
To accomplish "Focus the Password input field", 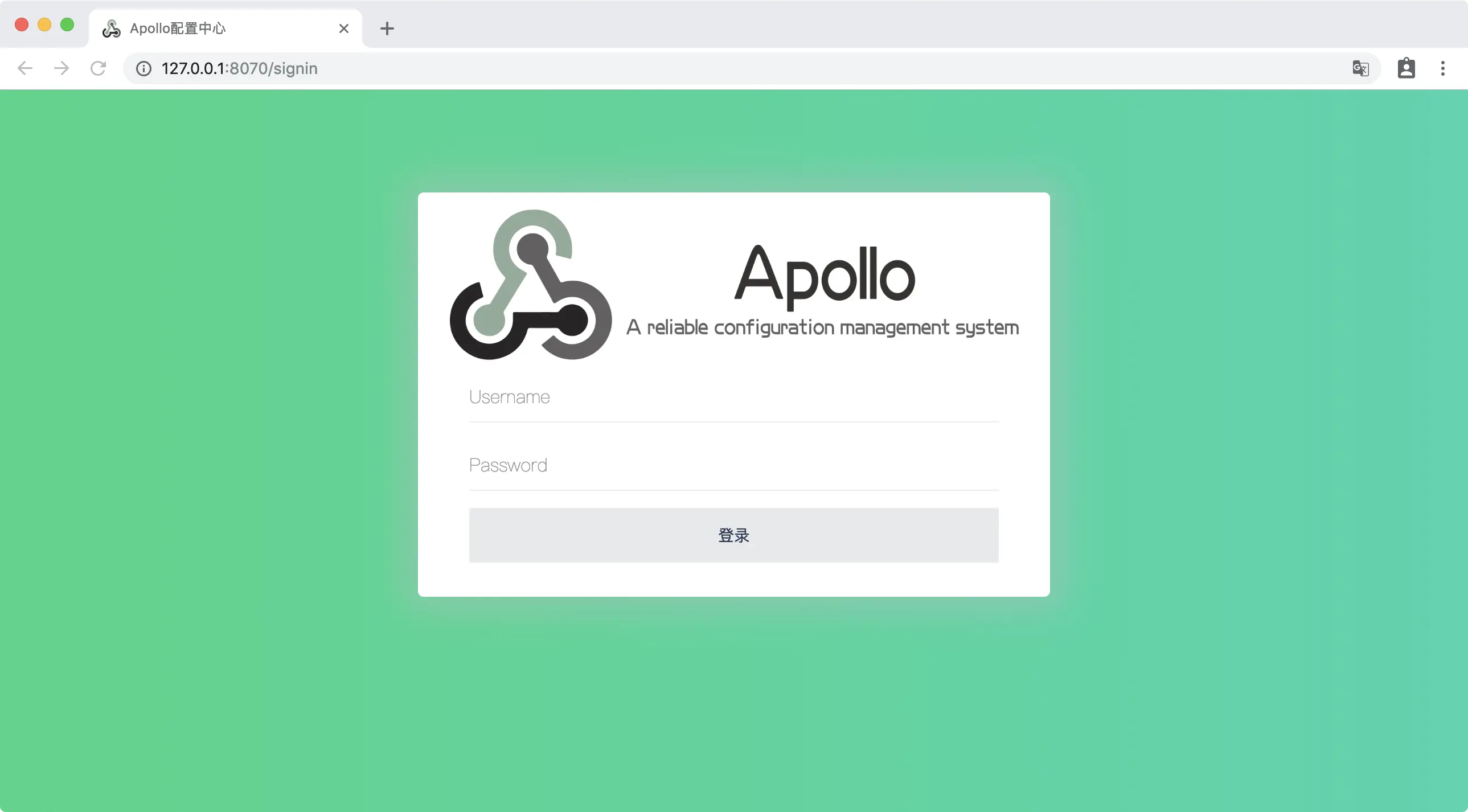I will (x=733, y=466).
